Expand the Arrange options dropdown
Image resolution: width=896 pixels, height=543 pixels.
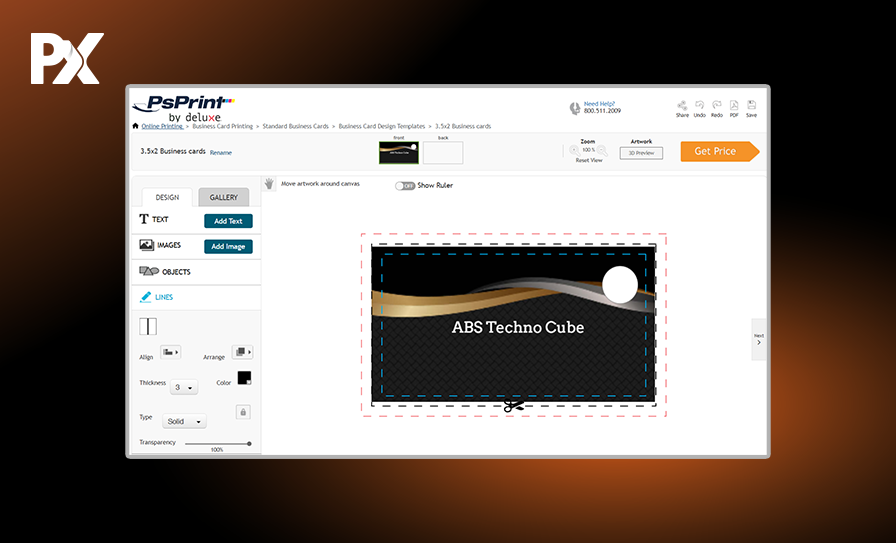242,352
